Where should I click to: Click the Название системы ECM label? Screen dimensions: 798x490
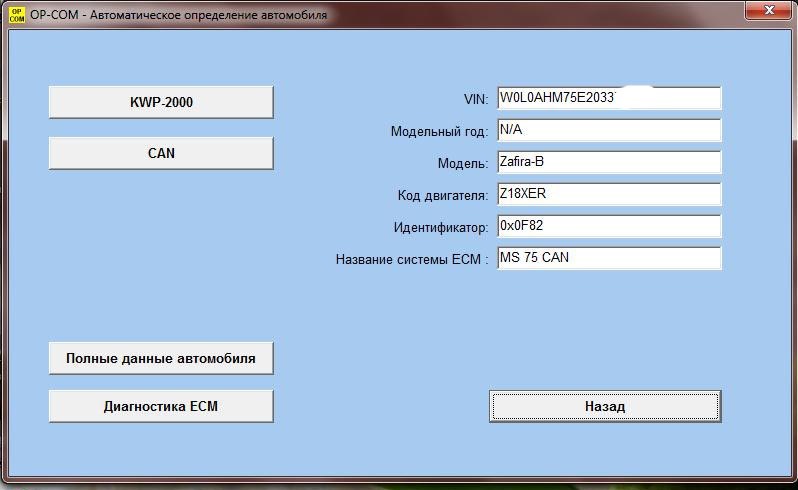pyautogui.click(x=412, y=260)
